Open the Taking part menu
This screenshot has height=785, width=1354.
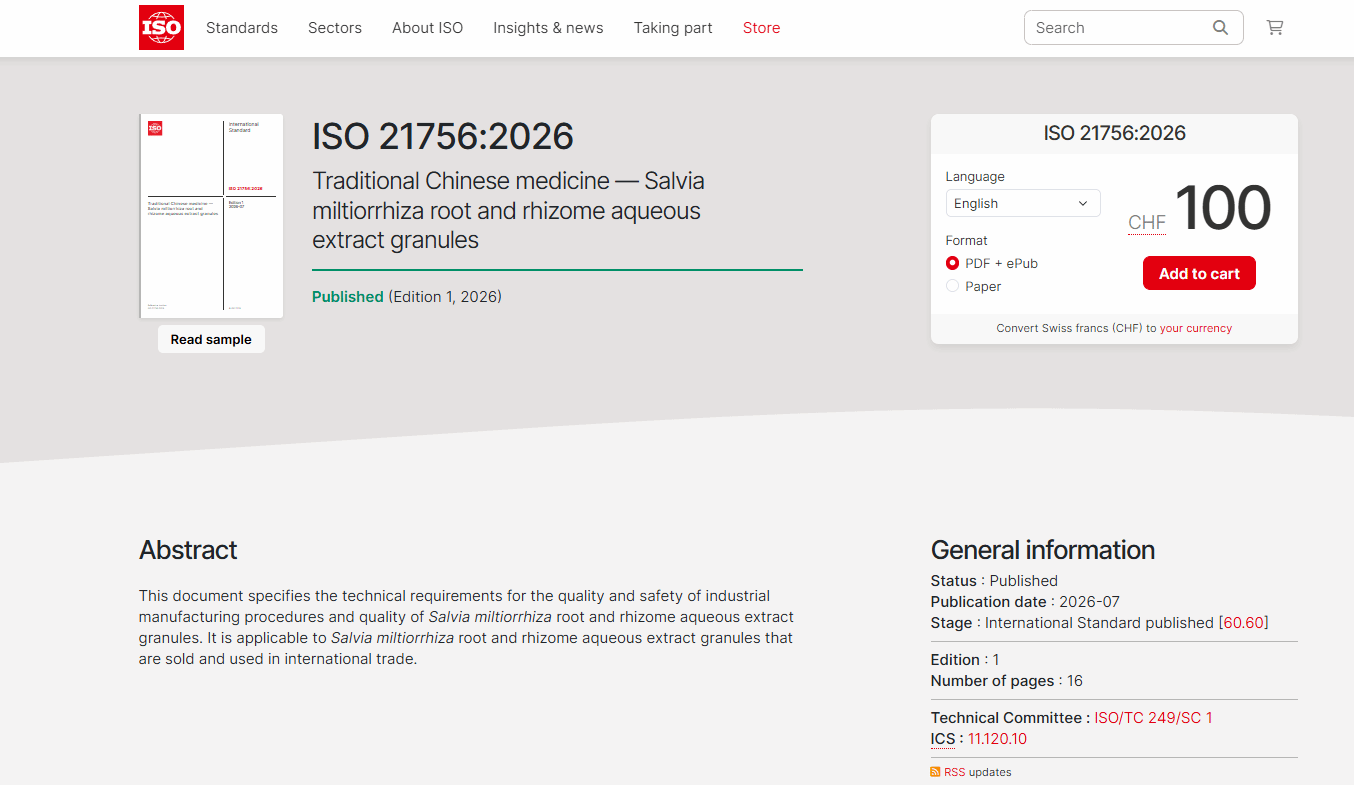pos(673,28)
